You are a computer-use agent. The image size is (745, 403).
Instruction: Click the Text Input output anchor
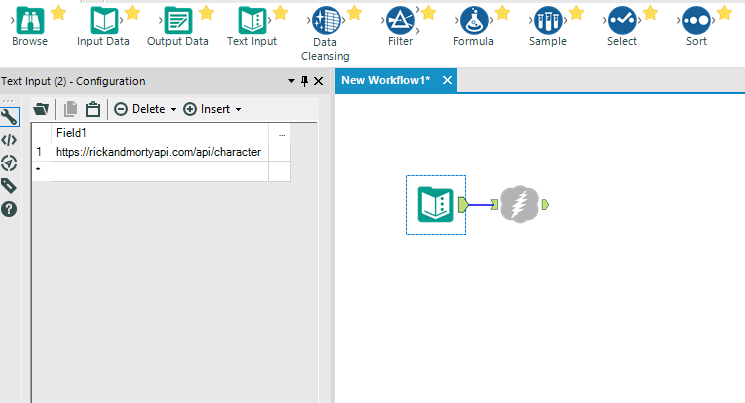(x=463, y=205)
